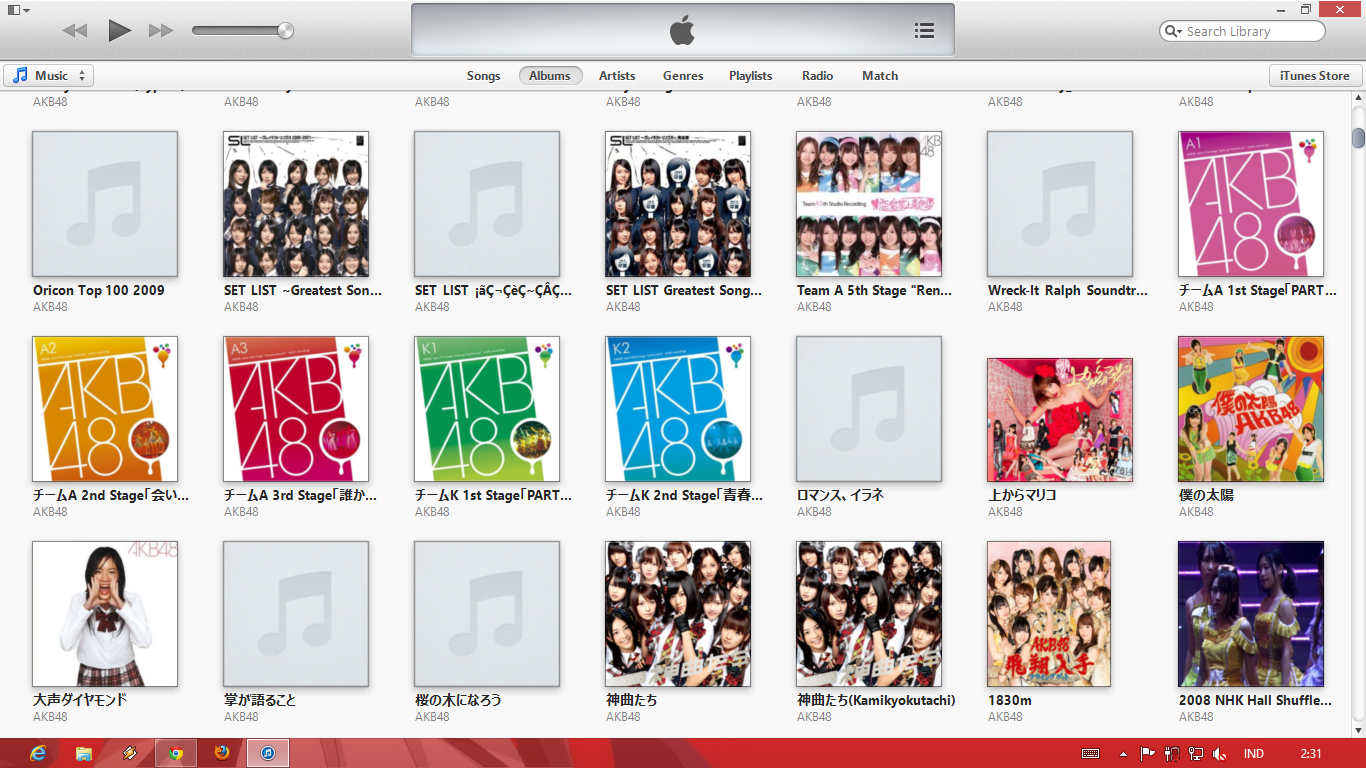Click AKB48 artist under Oricon Top 100 2009
The image size is (1366, 768).
tap(50, 307)
